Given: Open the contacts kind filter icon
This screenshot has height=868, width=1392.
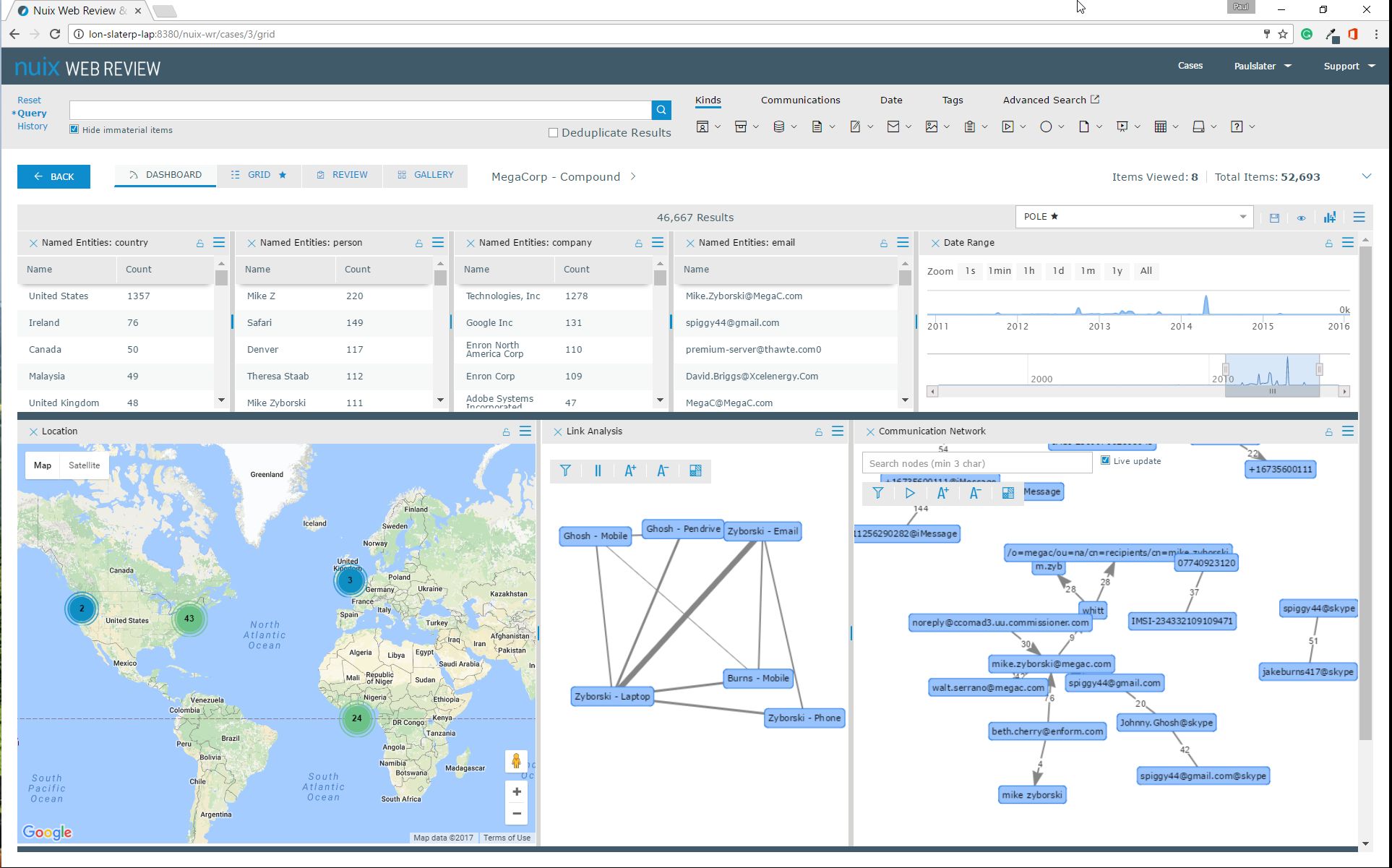Looking at the screenshot, I should (x=702, y=126).
